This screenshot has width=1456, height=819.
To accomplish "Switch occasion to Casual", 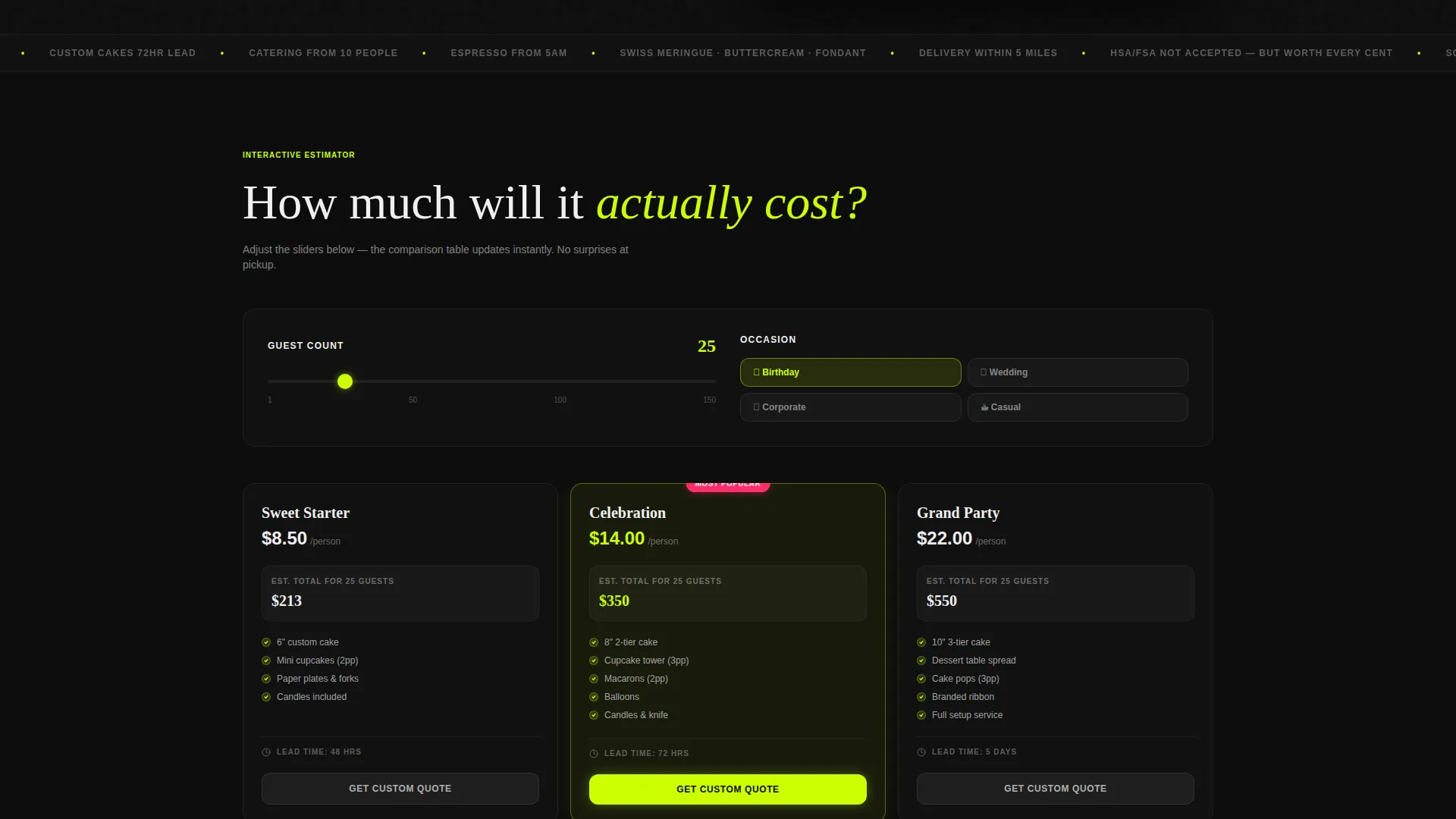I will [x=1078, y=407].
